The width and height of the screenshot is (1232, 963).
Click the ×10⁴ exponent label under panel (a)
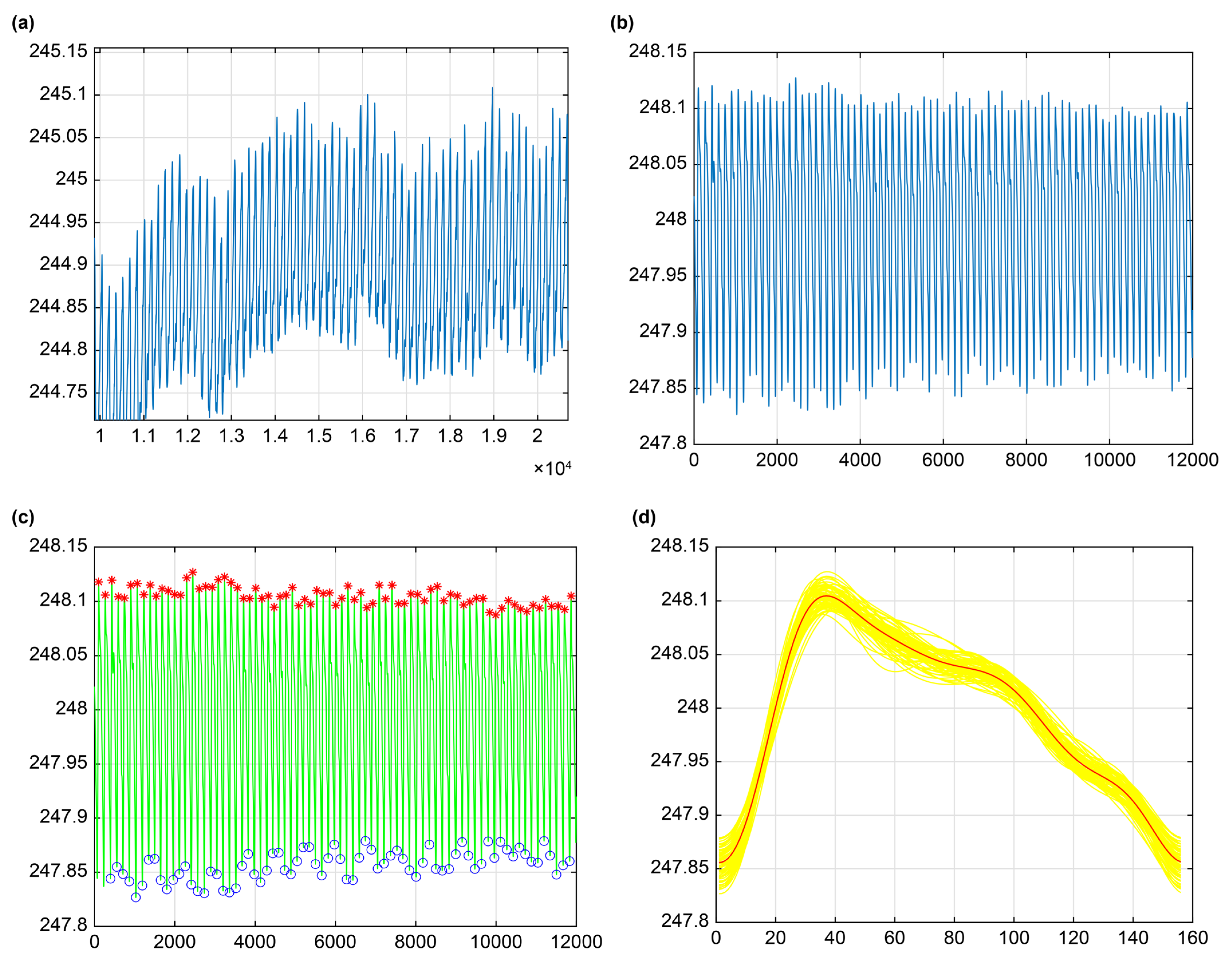click(x=552, y=468)
